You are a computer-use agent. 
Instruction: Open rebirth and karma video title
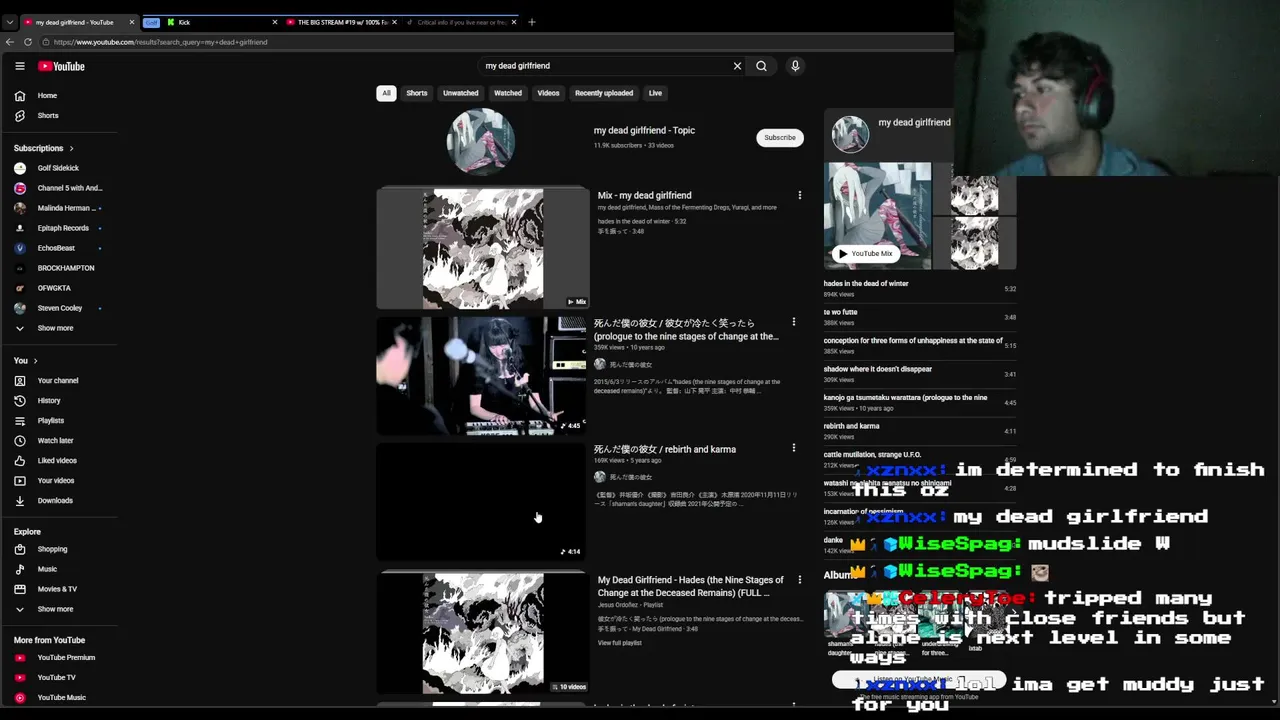tap(665, 449)
